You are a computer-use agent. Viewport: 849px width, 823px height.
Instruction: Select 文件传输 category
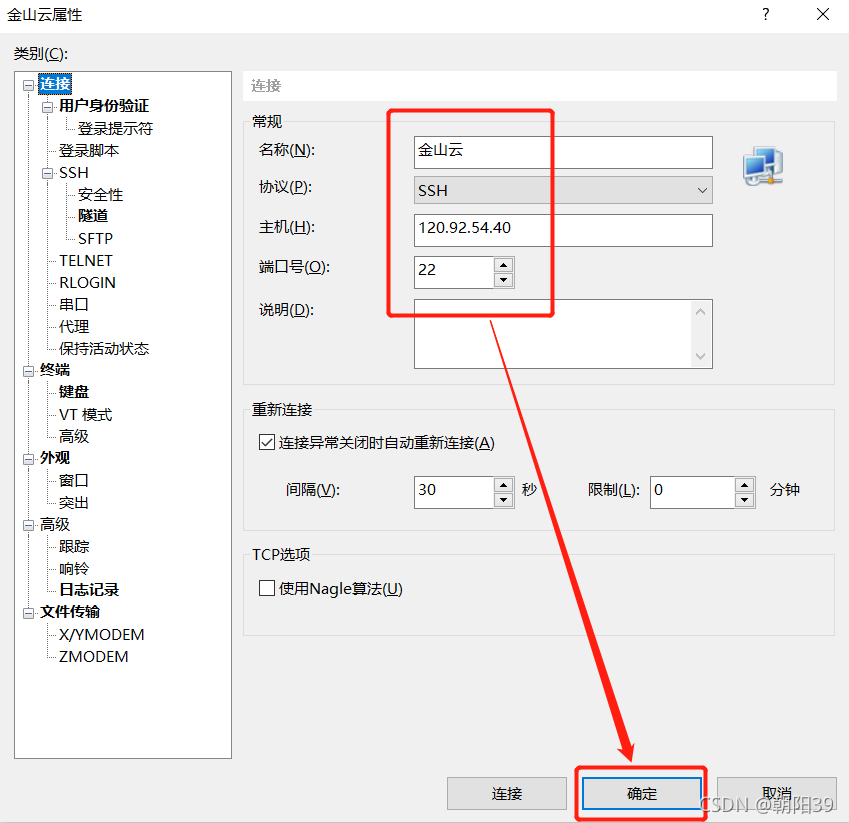click(70, 612)
